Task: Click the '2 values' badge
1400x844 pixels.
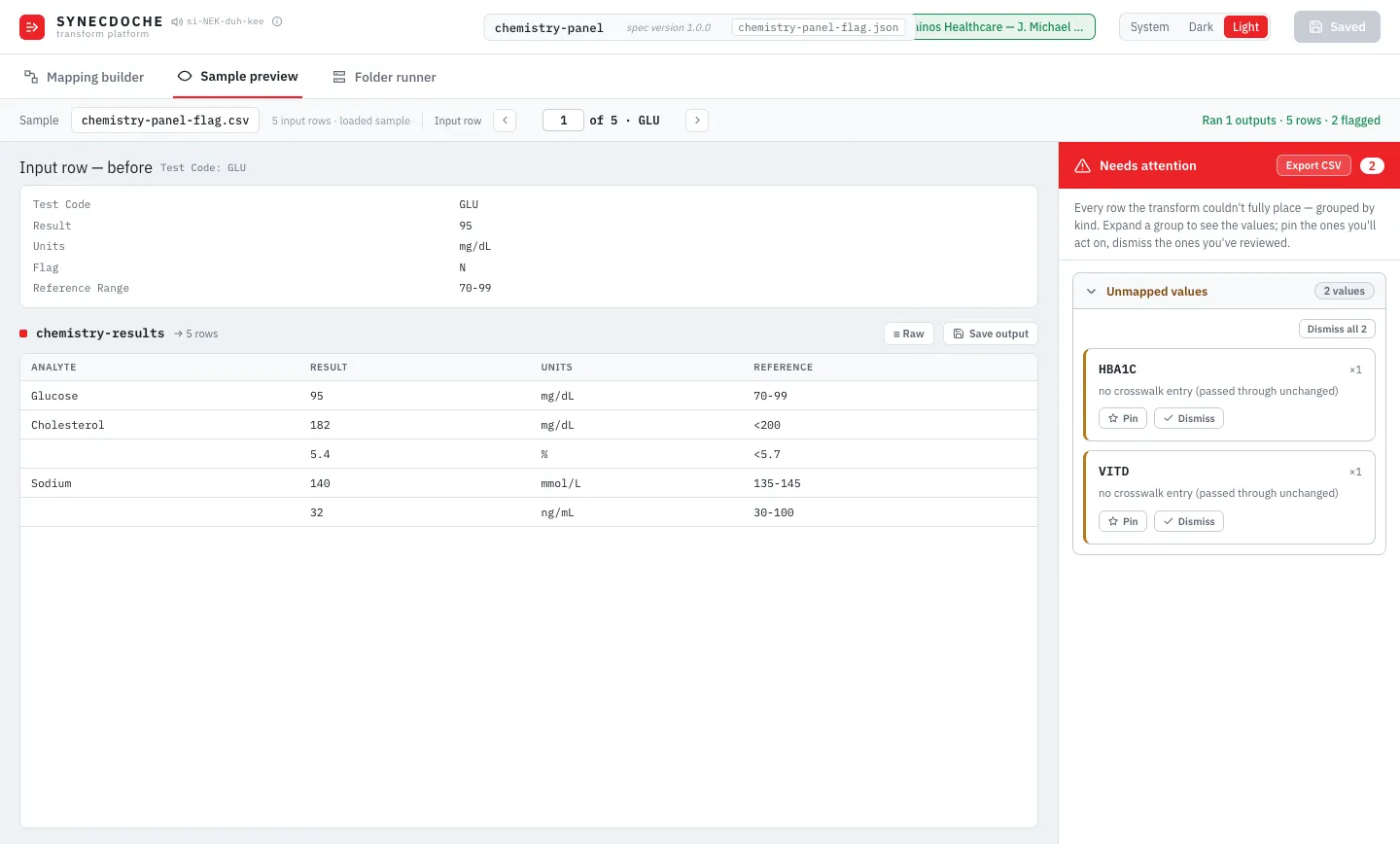Action: (x=1345, y=291)
